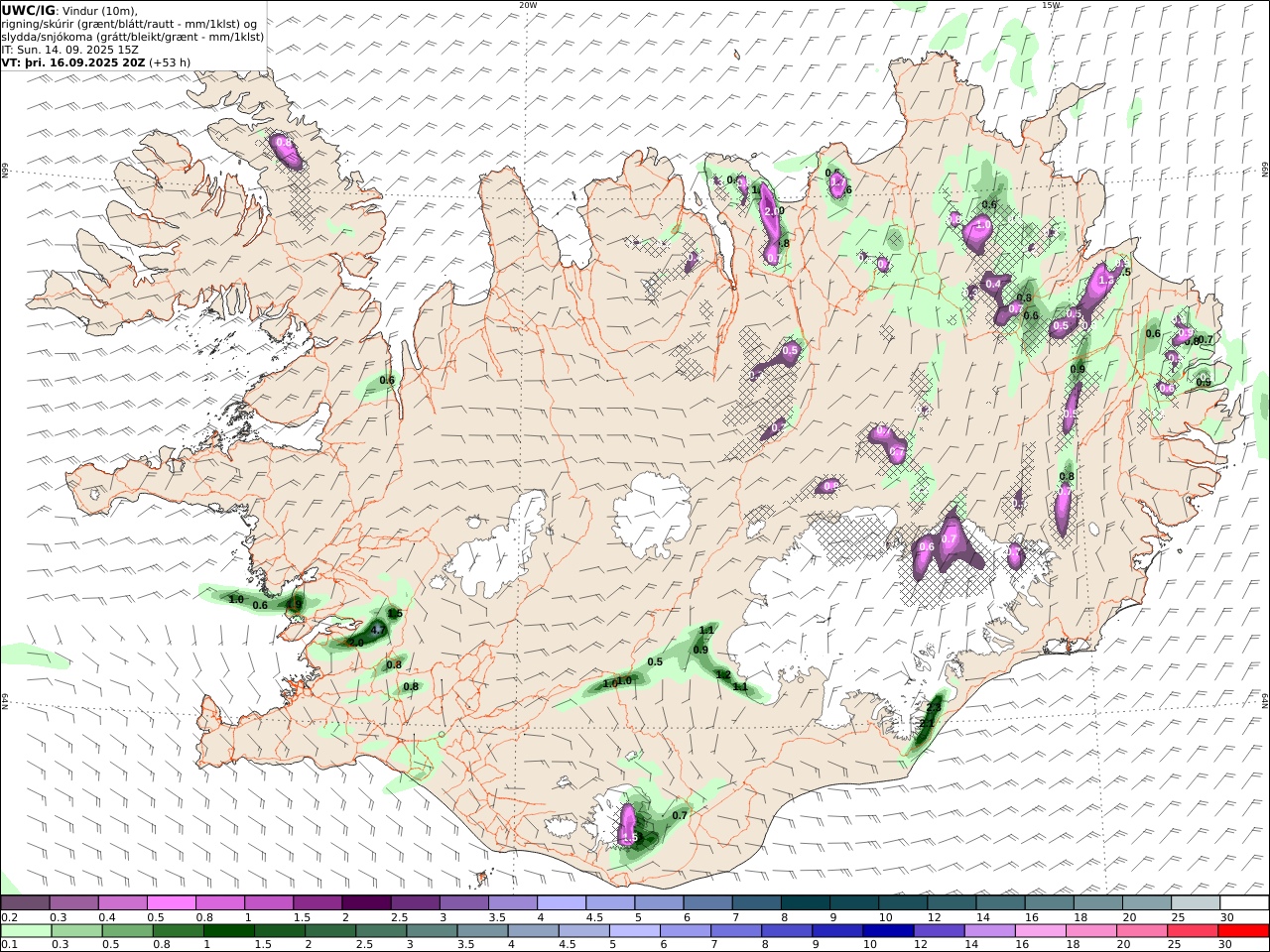Image resolution: width=1270 pixels, height=952 pixels.
Task: Click the 'slydda/snjókoma (grátt/bleikt/grænt' header line
Action: click(133, 37)
